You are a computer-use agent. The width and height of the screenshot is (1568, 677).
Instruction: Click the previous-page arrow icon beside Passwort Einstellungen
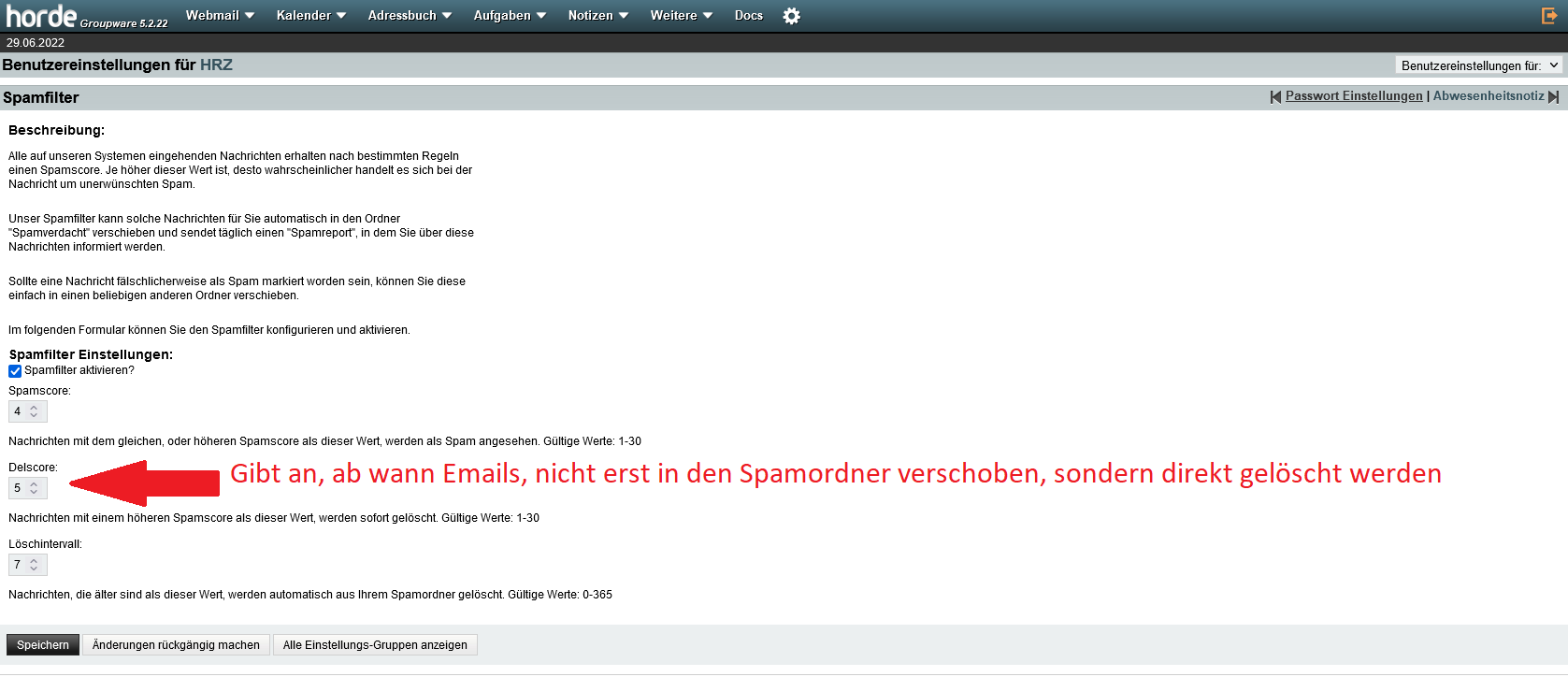pos(1275,96)
